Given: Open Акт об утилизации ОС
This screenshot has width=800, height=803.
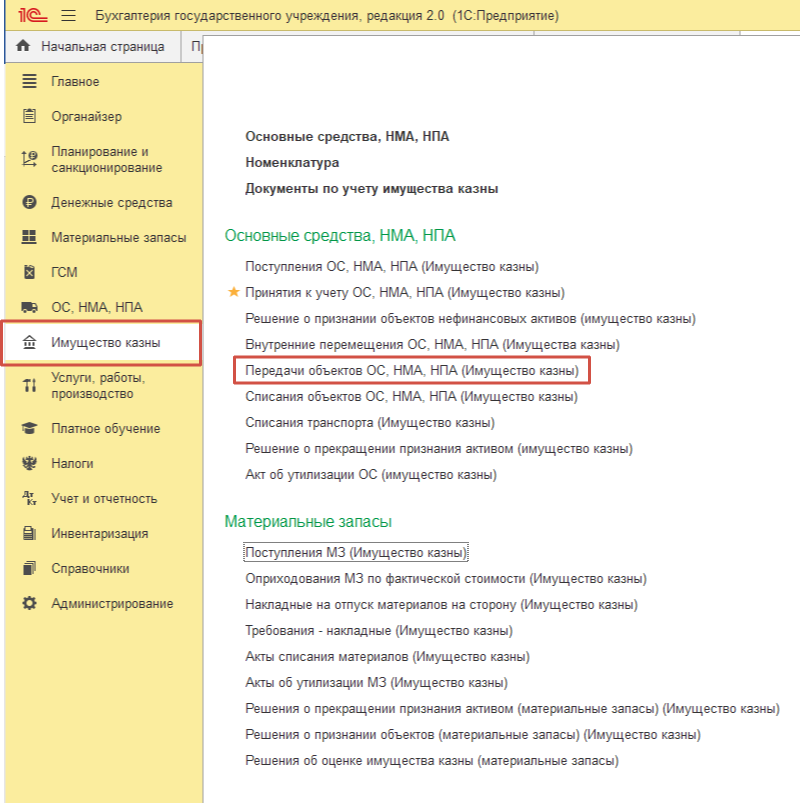Looking at the screenshot, I should 371,475.
